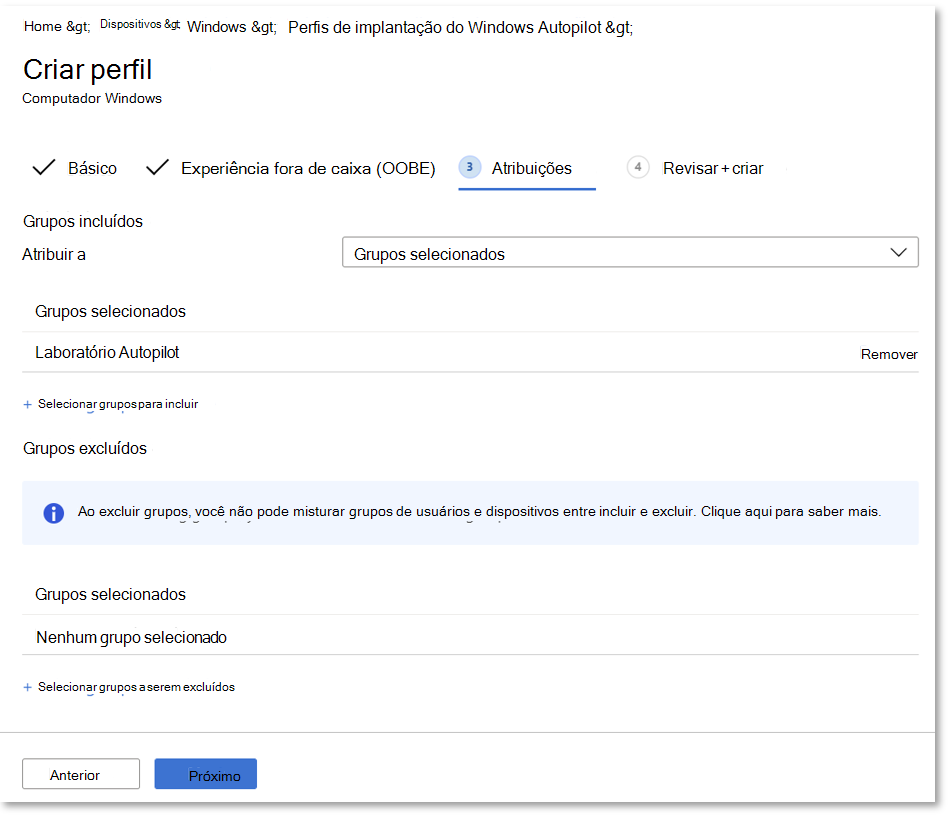Open the Dispositivos breadcrumb link
The height and width of the screenshot is (817, 952).
[131, 24]
